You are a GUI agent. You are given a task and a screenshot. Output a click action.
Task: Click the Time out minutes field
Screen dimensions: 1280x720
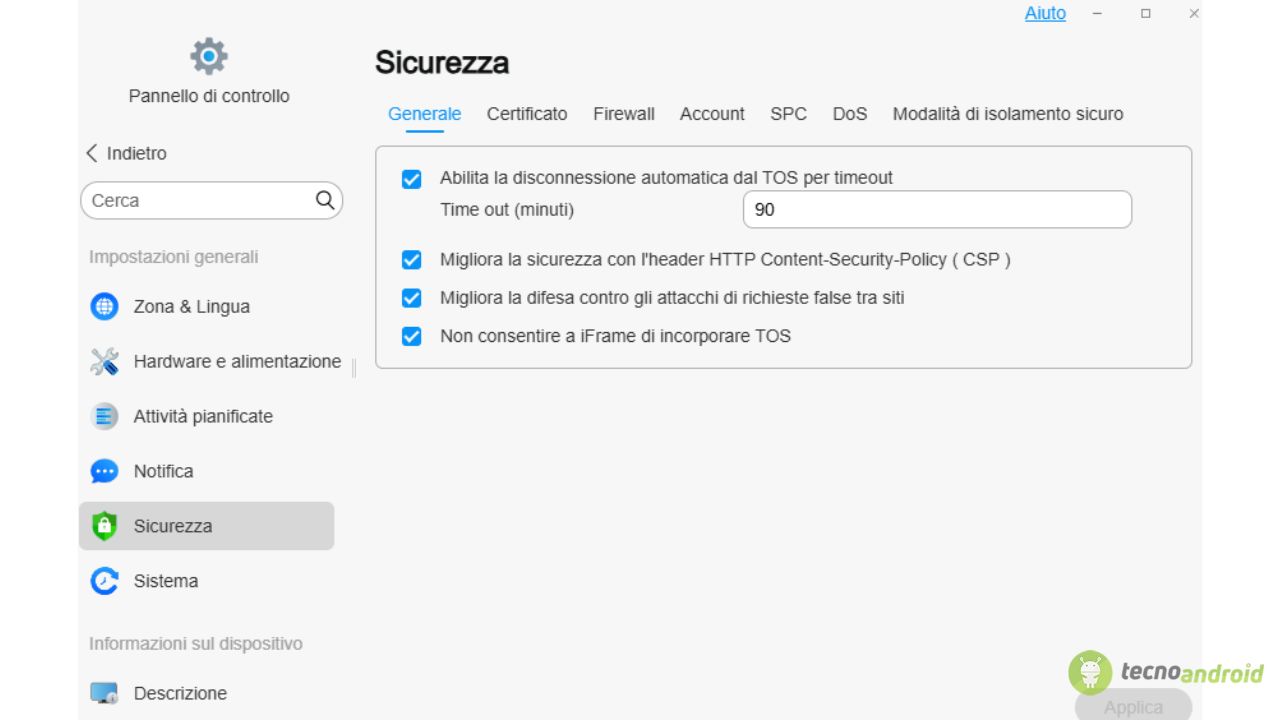click(936, 210)
